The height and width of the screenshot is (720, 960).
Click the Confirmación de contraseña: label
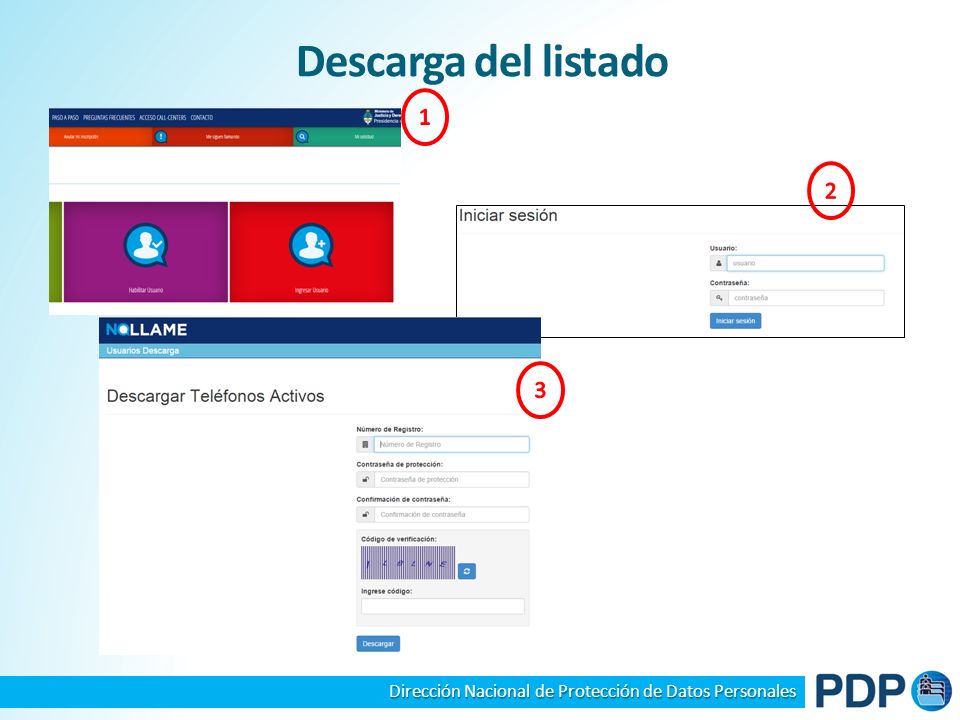[403, 499]
